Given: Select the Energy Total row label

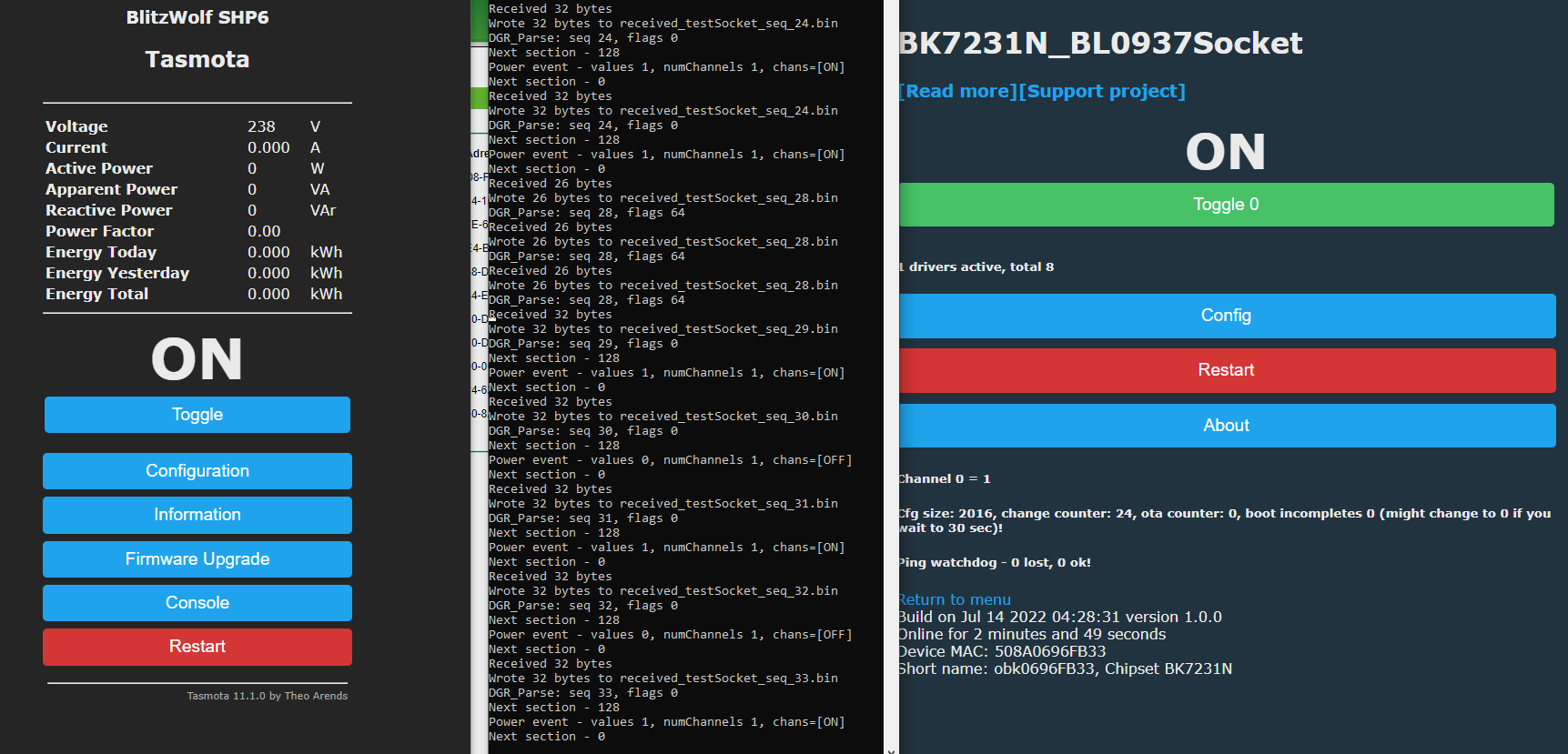Looking at the screenshot, I should pos(96,294).
